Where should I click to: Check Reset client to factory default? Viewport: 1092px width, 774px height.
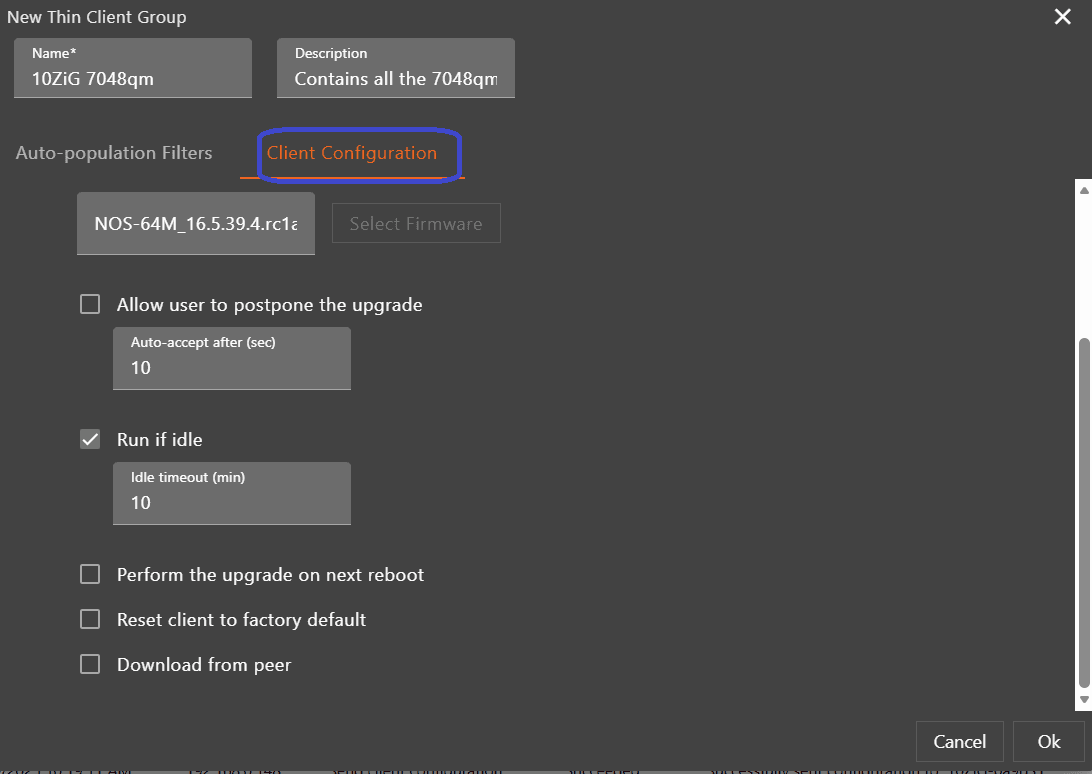[90, 620]
